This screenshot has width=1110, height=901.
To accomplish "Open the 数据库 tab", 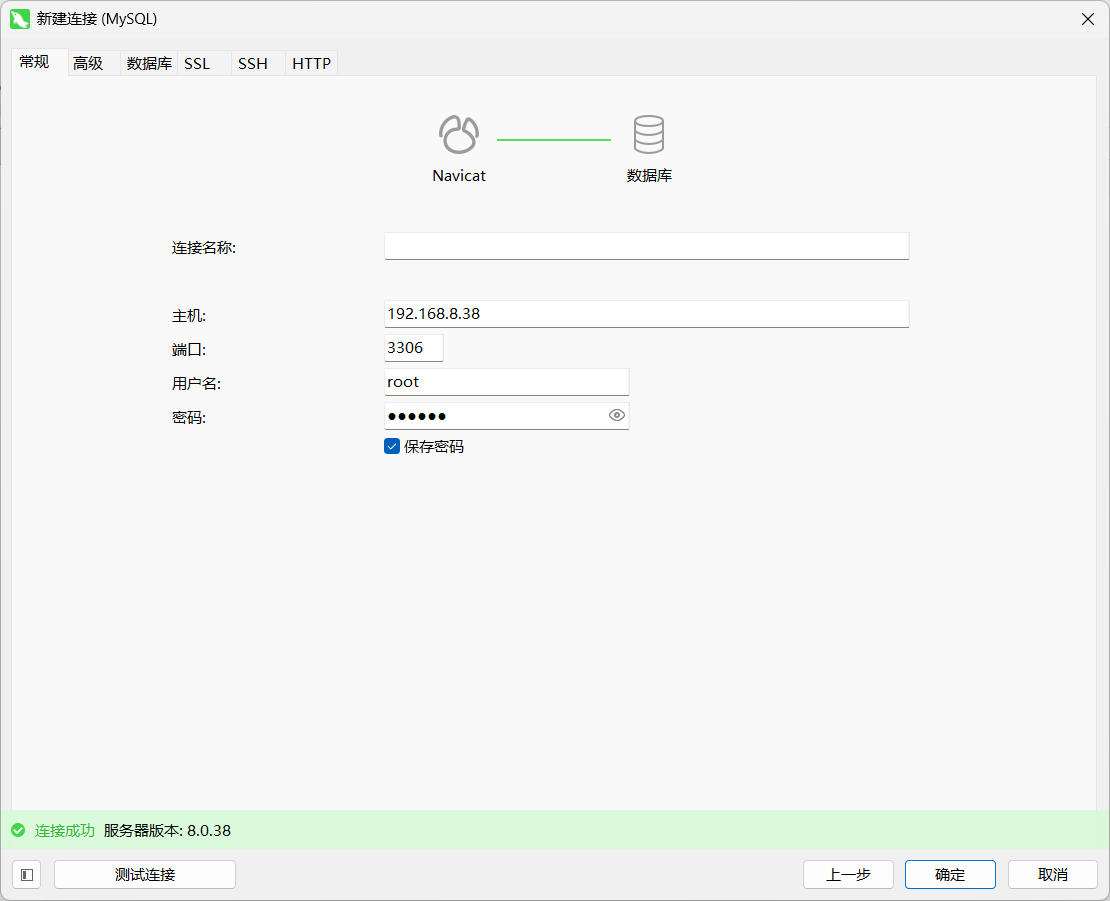I will [x=149, y=63].
